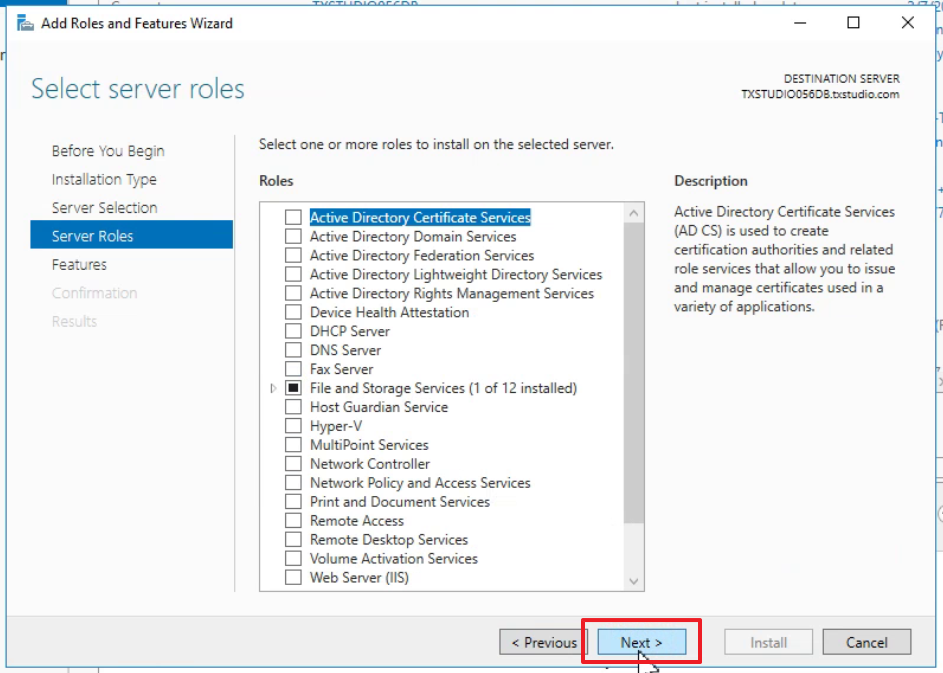Maximize the wizard window
943x673 pixels.
[x=853, y=23]
